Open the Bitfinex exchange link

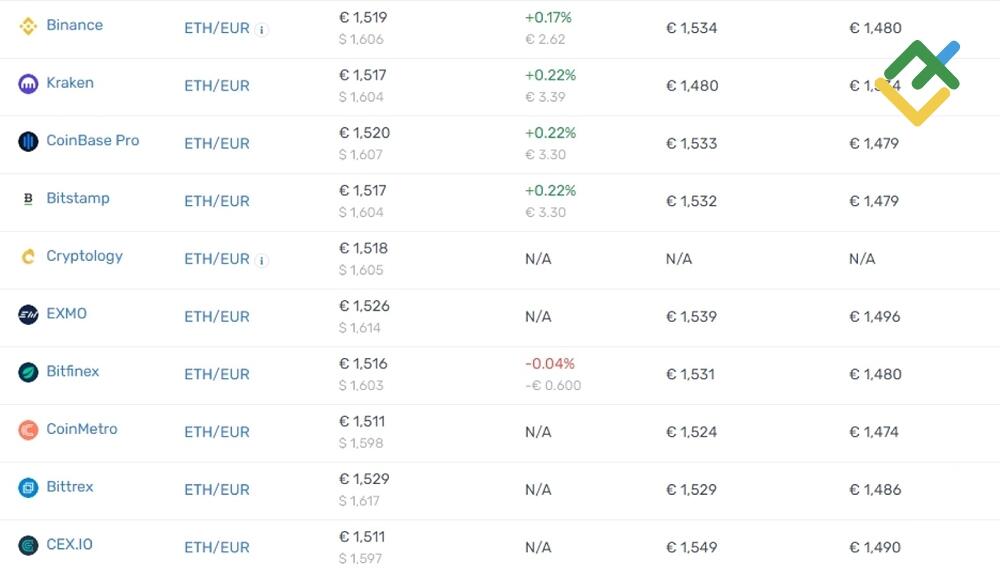pos(72,371)
